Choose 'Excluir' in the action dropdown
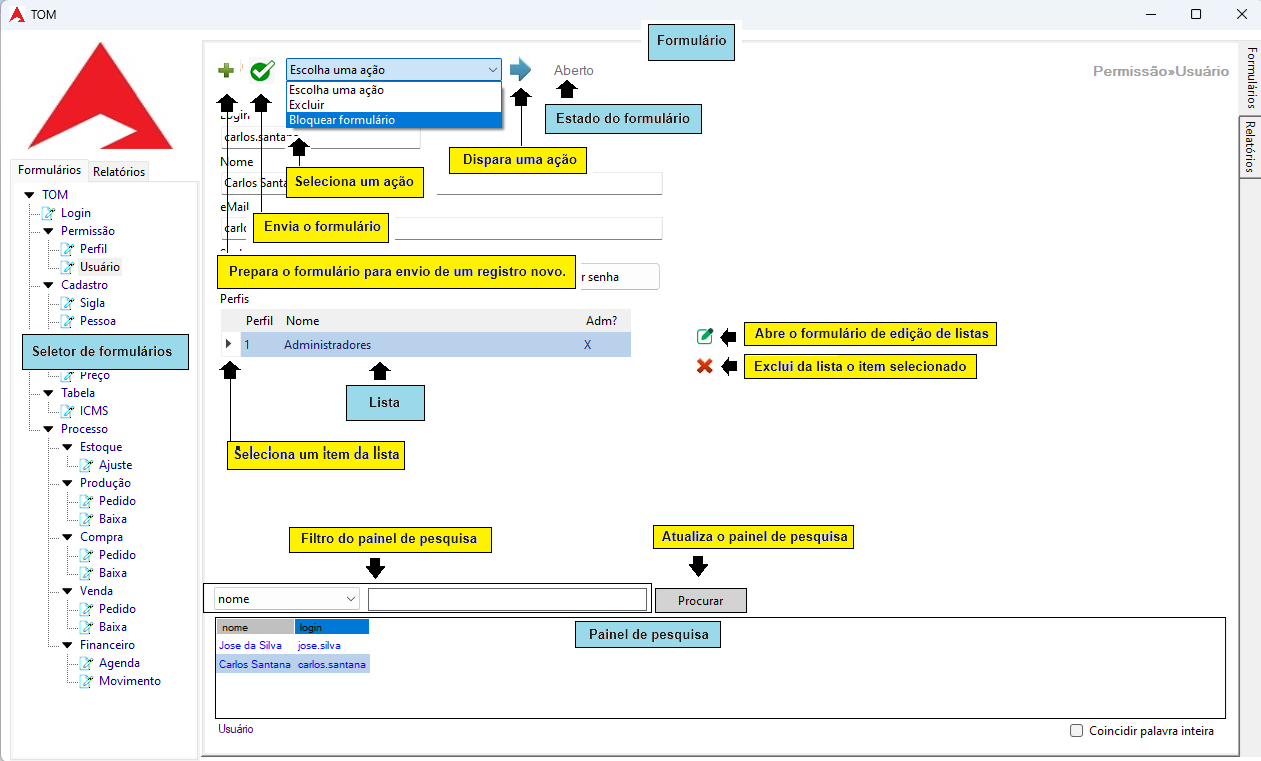This screenshot has height=761, width=1261. point(307,105)
